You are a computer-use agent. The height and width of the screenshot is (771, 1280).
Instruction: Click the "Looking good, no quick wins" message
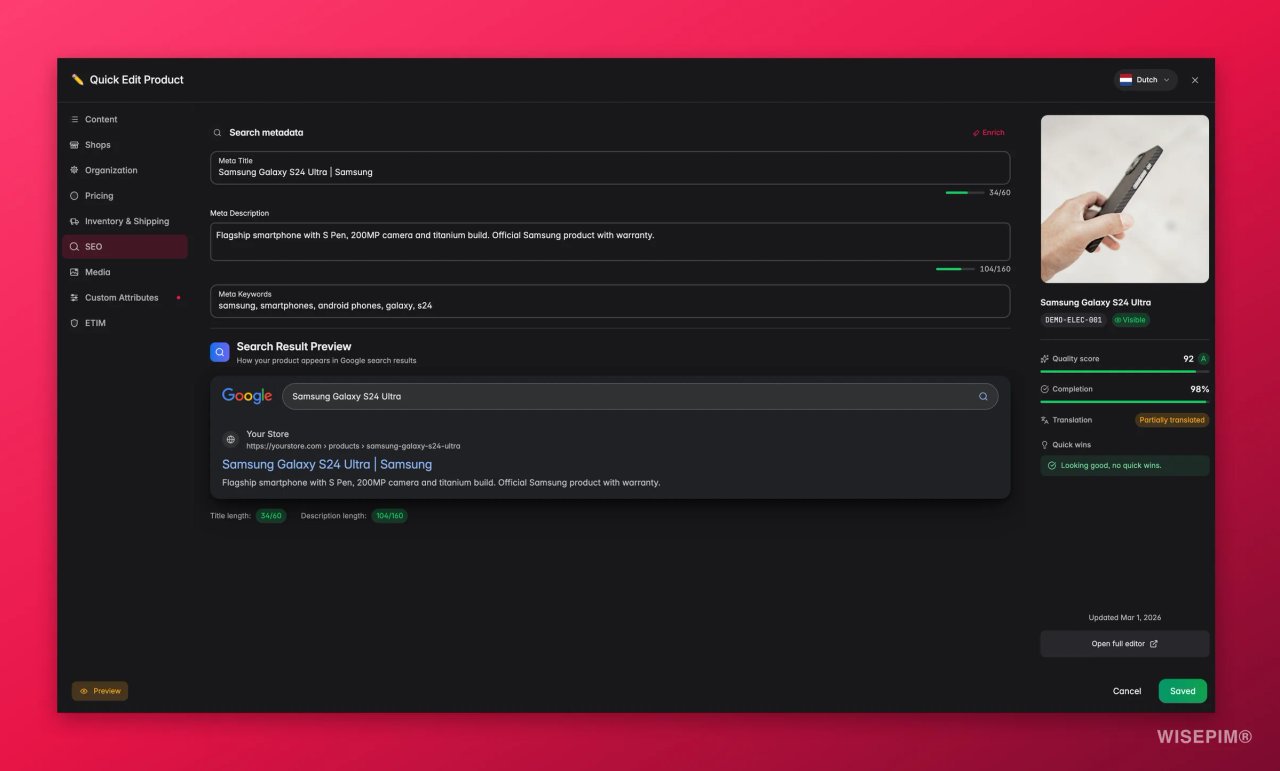pos(1125,466)
